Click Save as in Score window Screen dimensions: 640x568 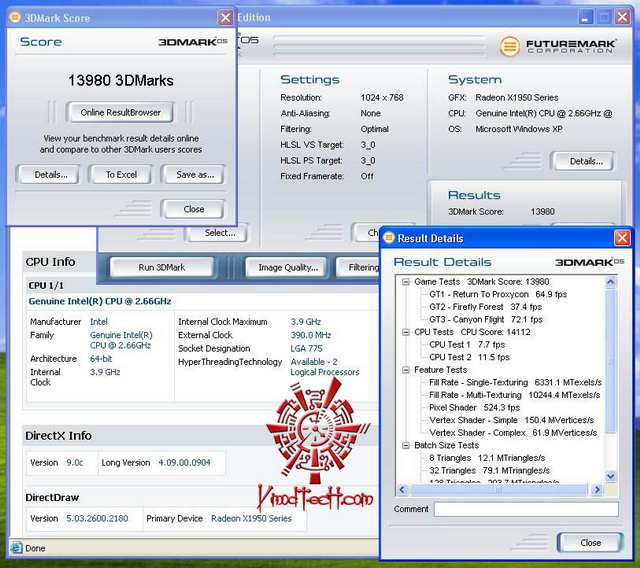pos(195,175)
